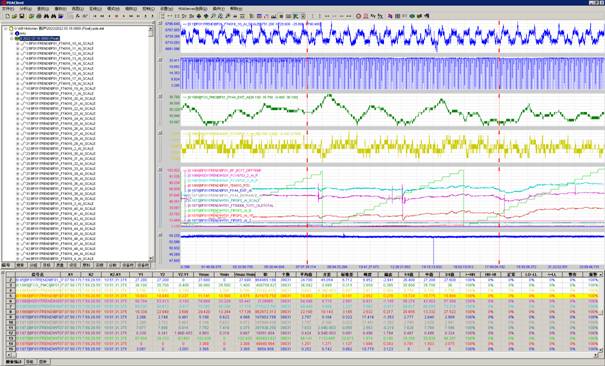The width and height of the screenshot is (605, 366).
Task: Click the second binoculars search icon
Action: point(54,16)
